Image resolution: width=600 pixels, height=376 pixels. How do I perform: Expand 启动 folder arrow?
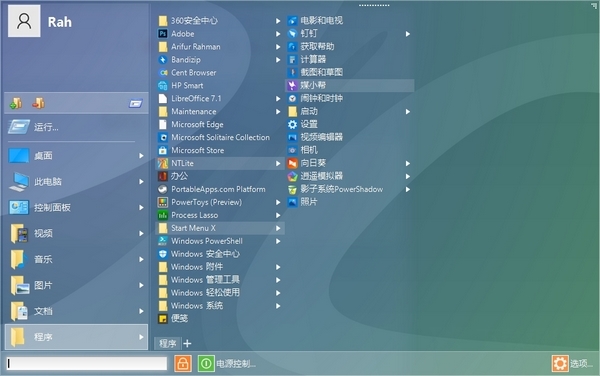coord(408,112)
